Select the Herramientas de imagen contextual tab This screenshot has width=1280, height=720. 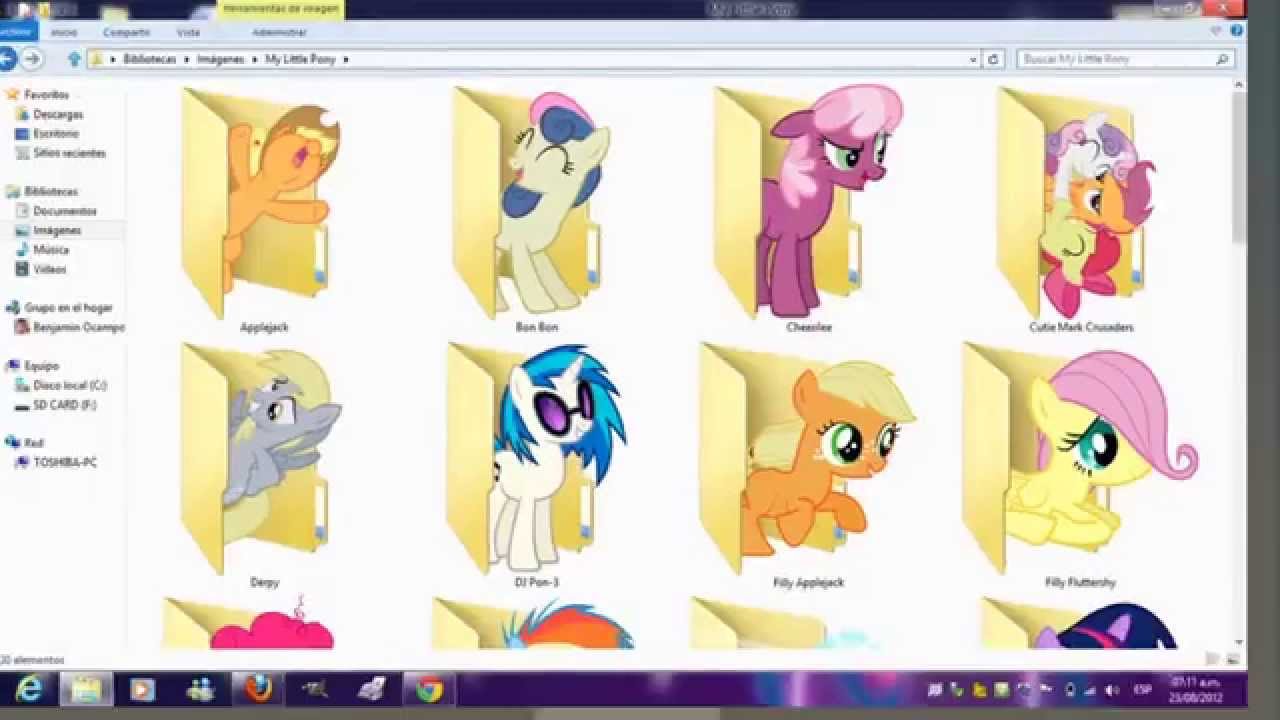[x=281, y=9]
